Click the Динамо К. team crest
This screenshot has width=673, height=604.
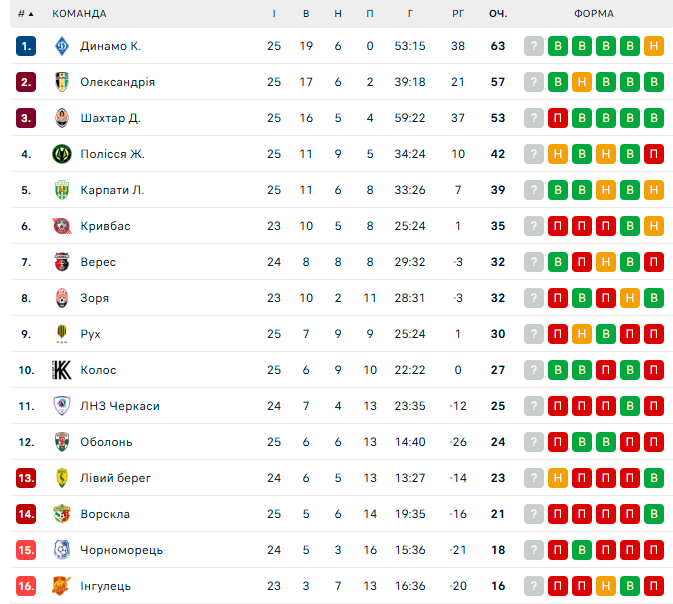tap(62, 46)
